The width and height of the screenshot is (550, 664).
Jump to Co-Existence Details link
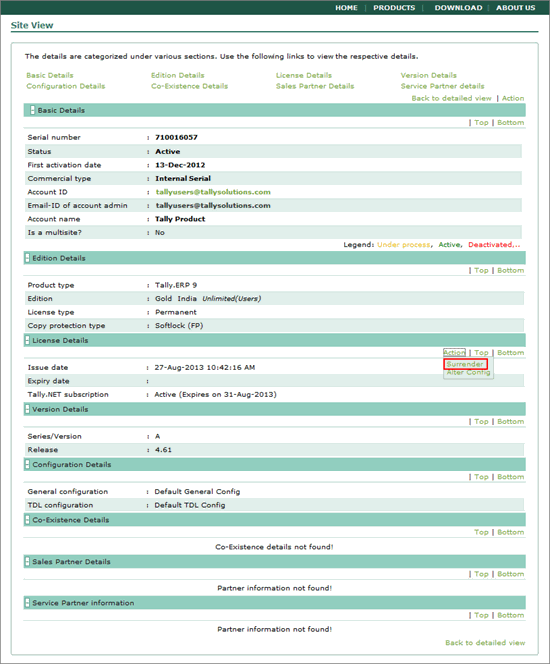tap(189, 86)
